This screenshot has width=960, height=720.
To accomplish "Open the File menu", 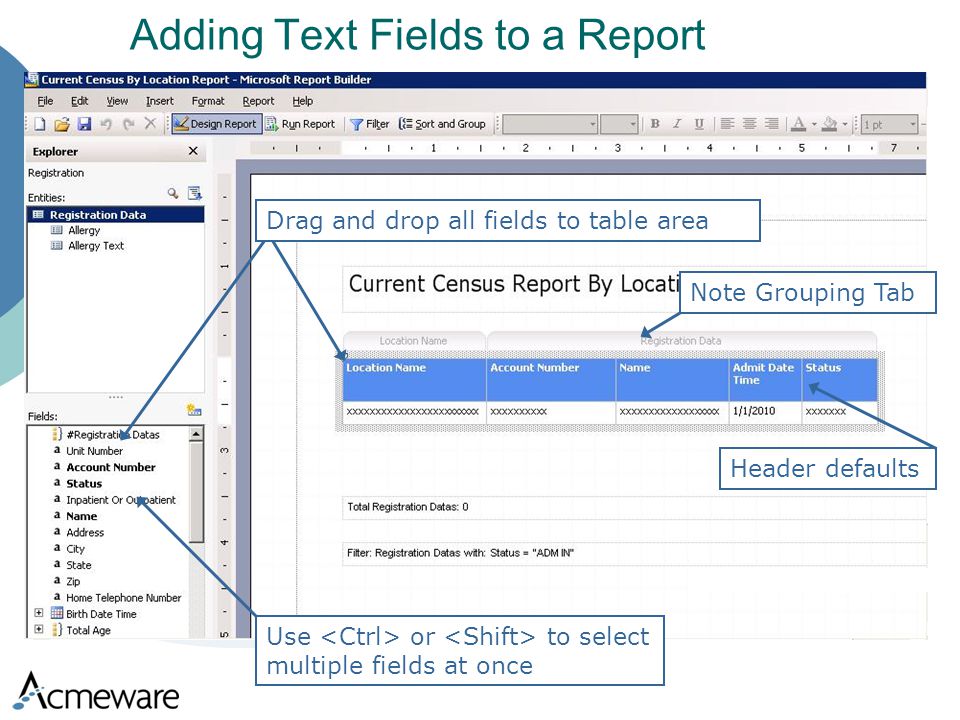I will 45,101.
